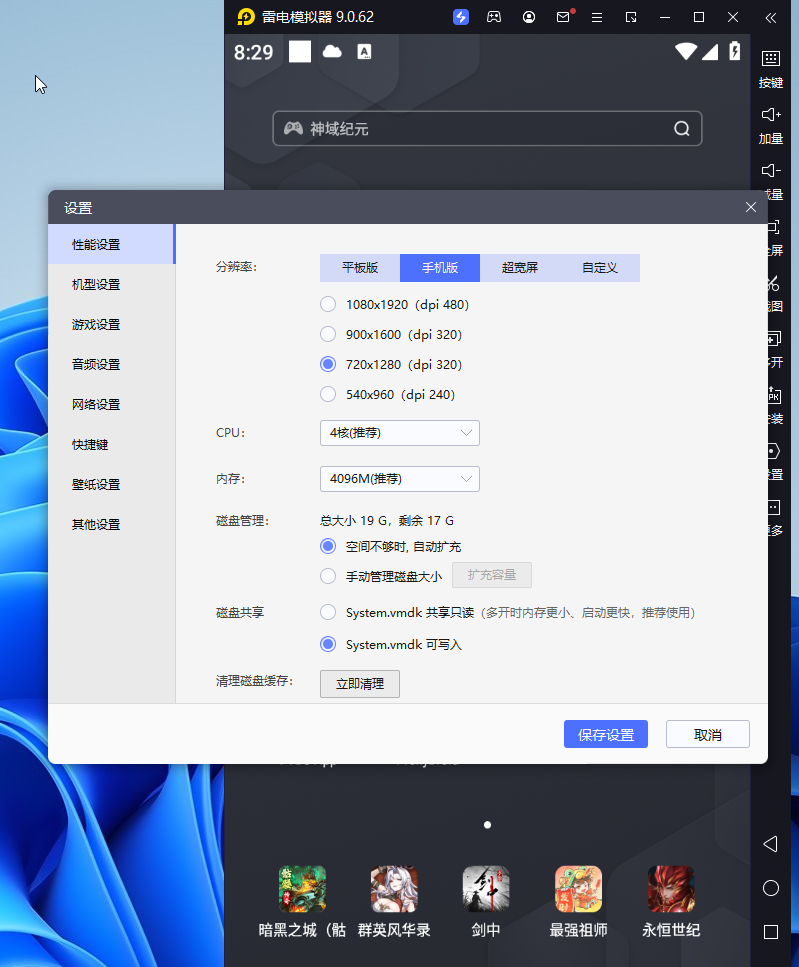Screen dimensions: 799x967
Task: Select the 1080x1920 (dpi 480) resolution
Action: pyautogui.click(x=328, y=304)
